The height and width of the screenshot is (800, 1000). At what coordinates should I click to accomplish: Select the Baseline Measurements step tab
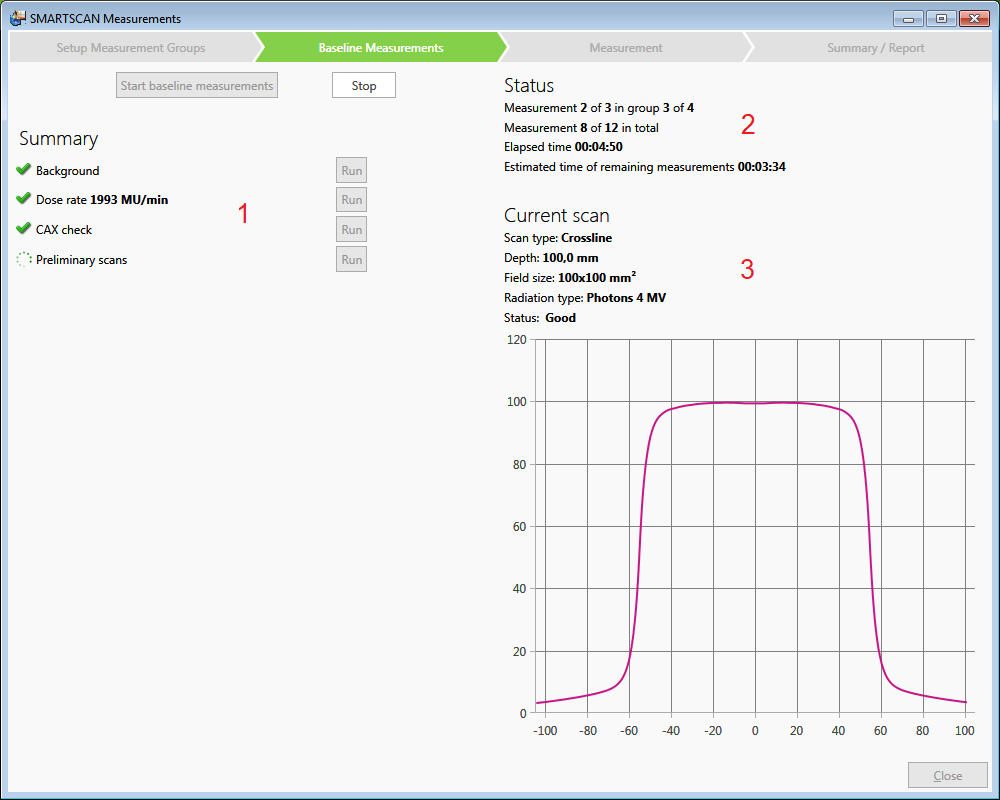(380, 47)
